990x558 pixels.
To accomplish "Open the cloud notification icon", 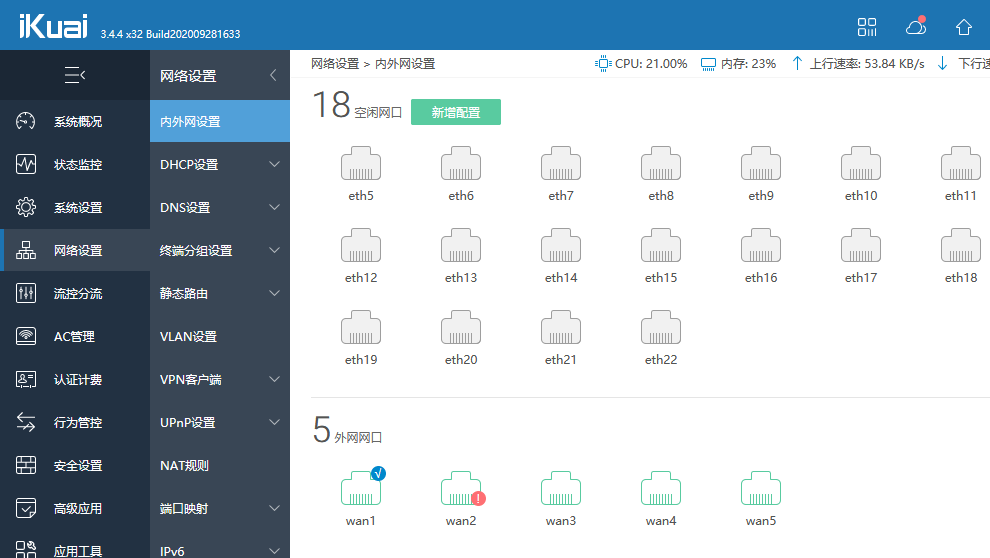I will click(915, 26).
